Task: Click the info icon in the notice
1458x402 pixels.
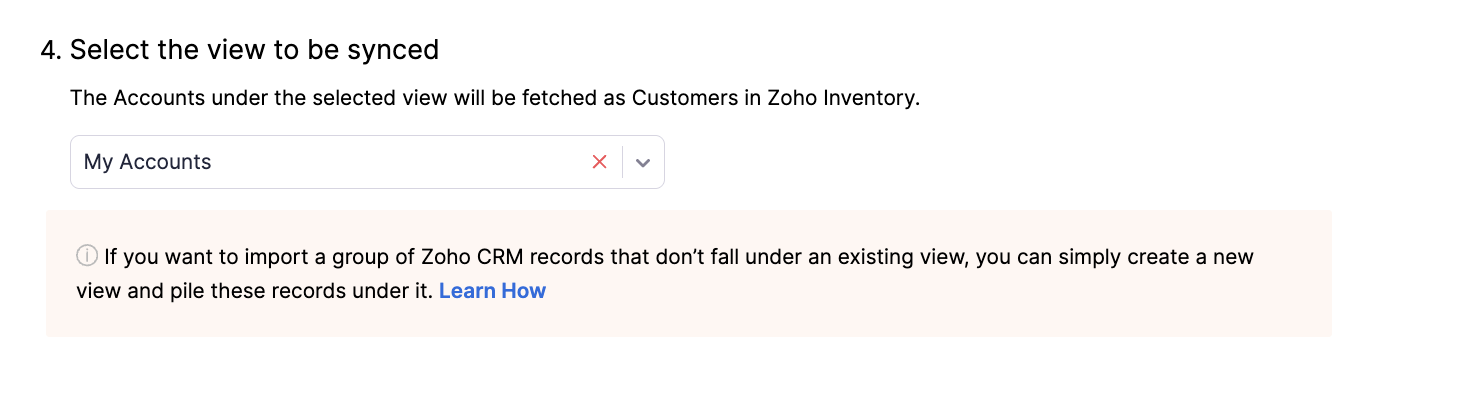Action: (x=87, y=257)
